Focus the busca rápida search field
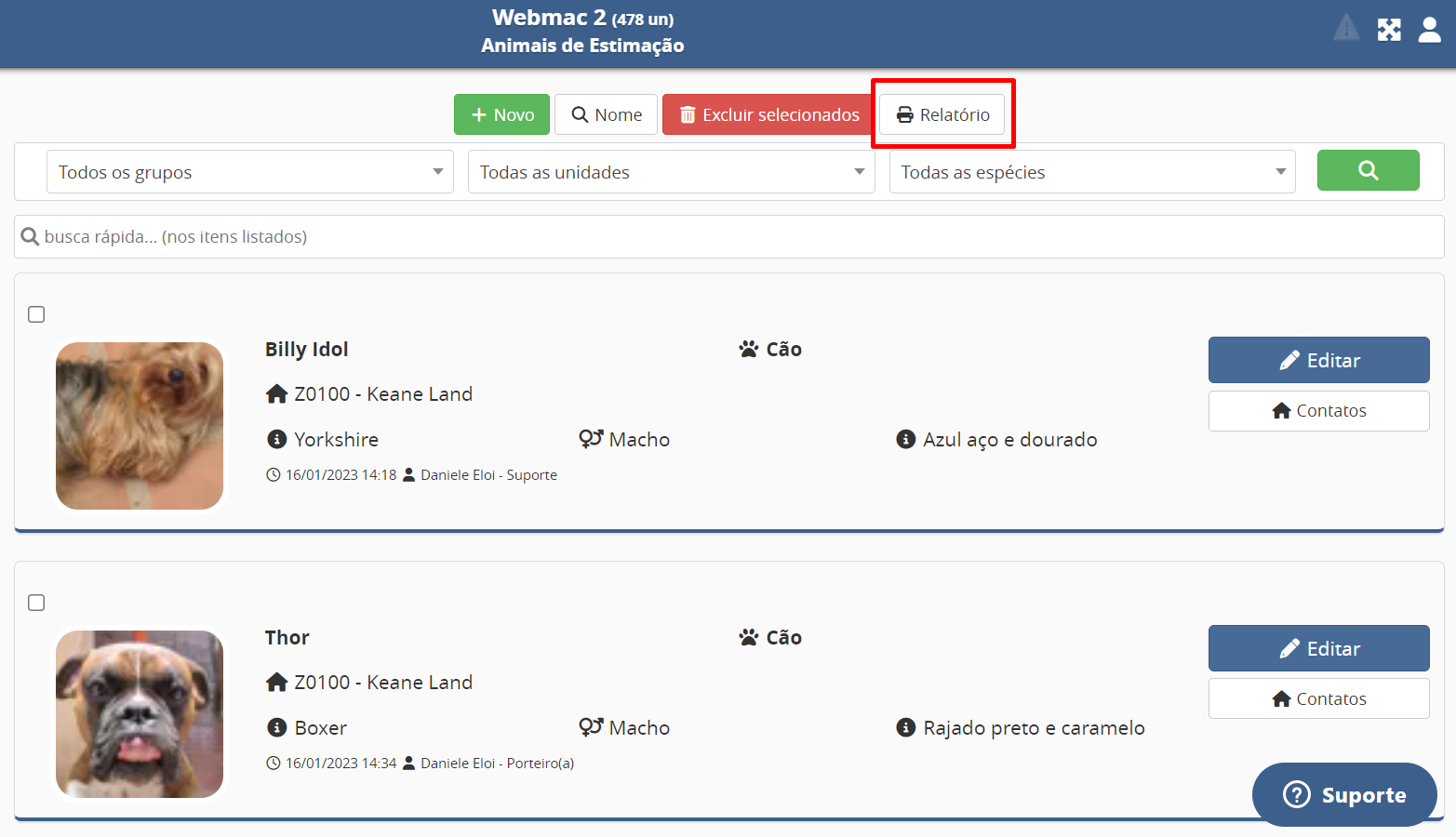The width and height of the screenshot is (1456, 837). point(728,237)
